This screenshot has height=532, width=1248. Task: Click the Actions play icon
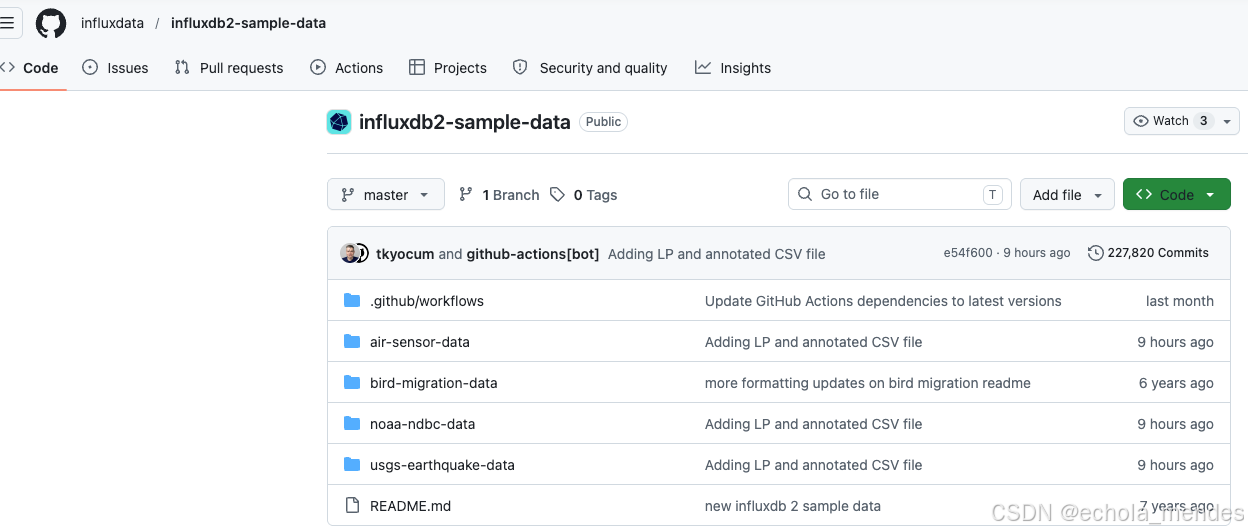[318, 68]
